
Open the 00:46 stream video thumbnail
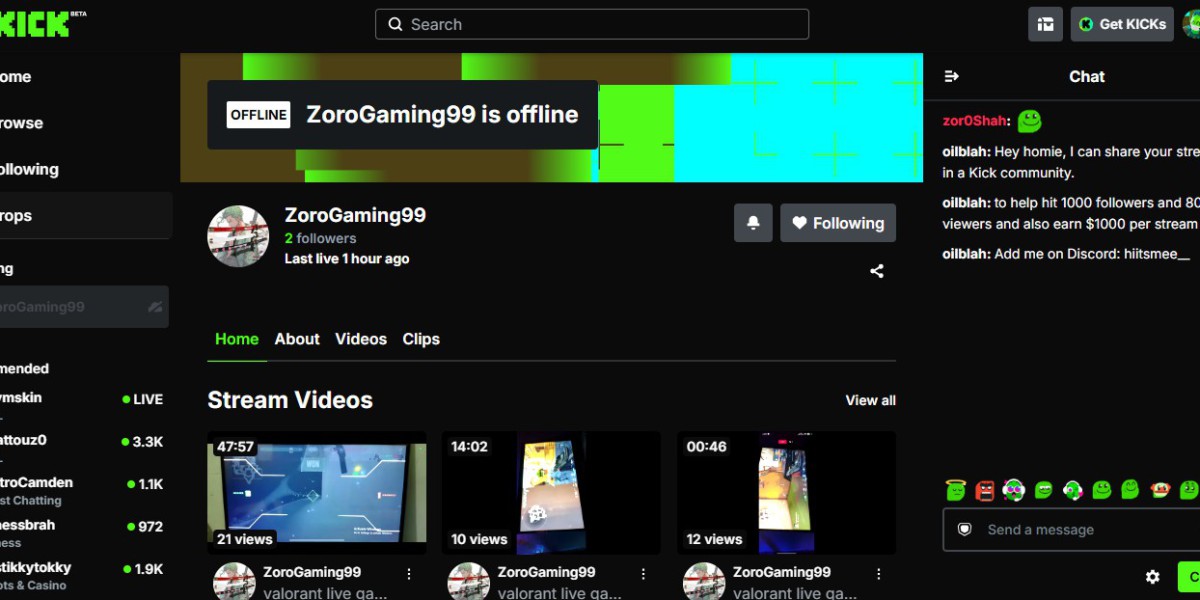tap(787, 493)
